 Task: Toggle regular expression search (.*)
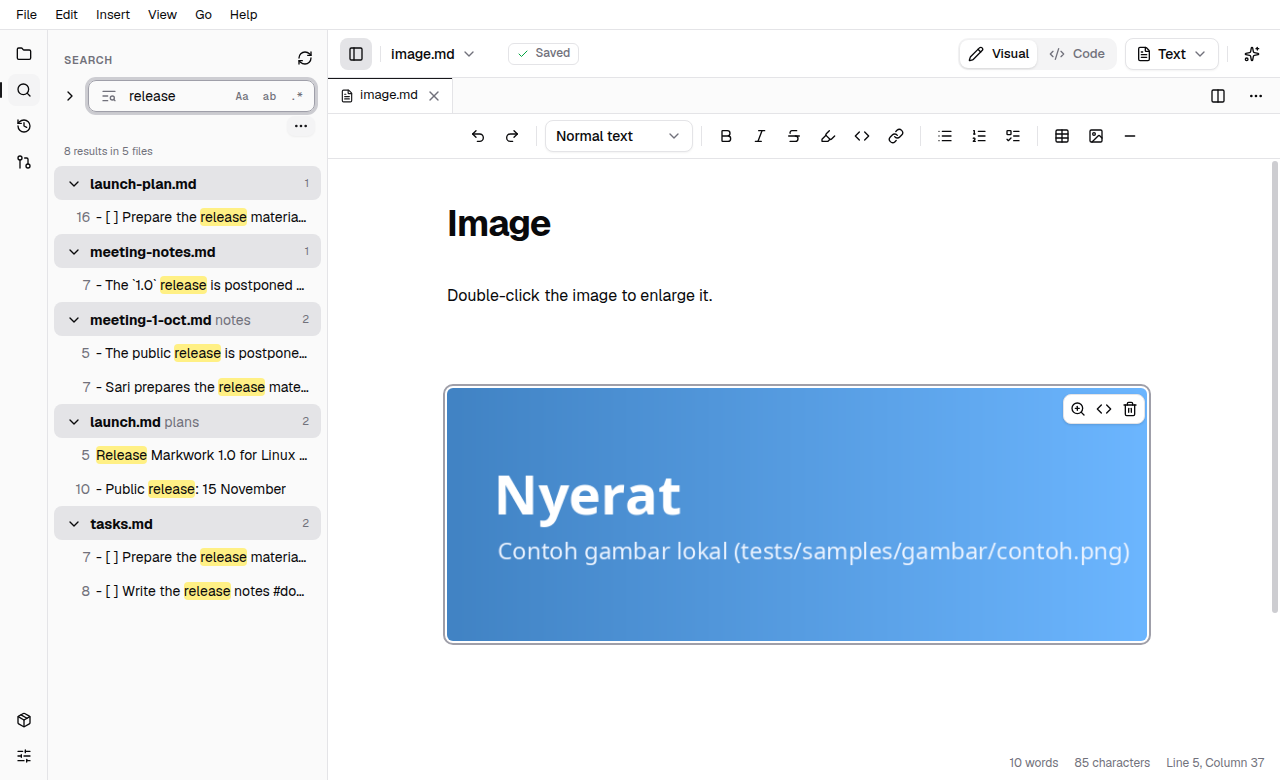[x=297, y=97]
